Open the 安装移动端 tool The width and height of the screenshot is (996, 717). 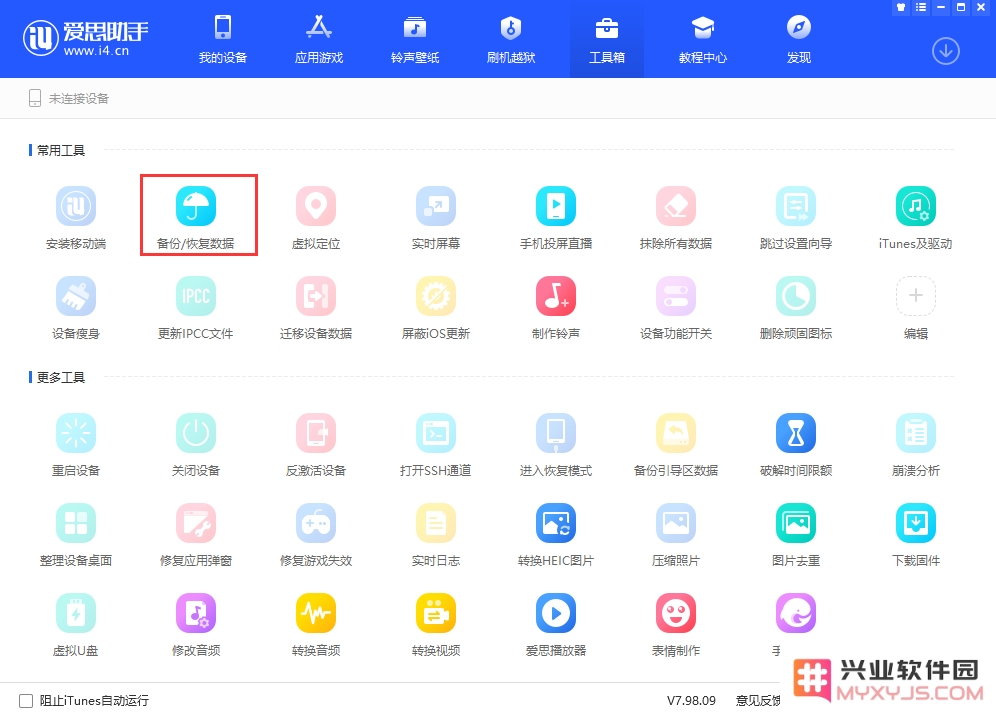(x=76, y=218)
